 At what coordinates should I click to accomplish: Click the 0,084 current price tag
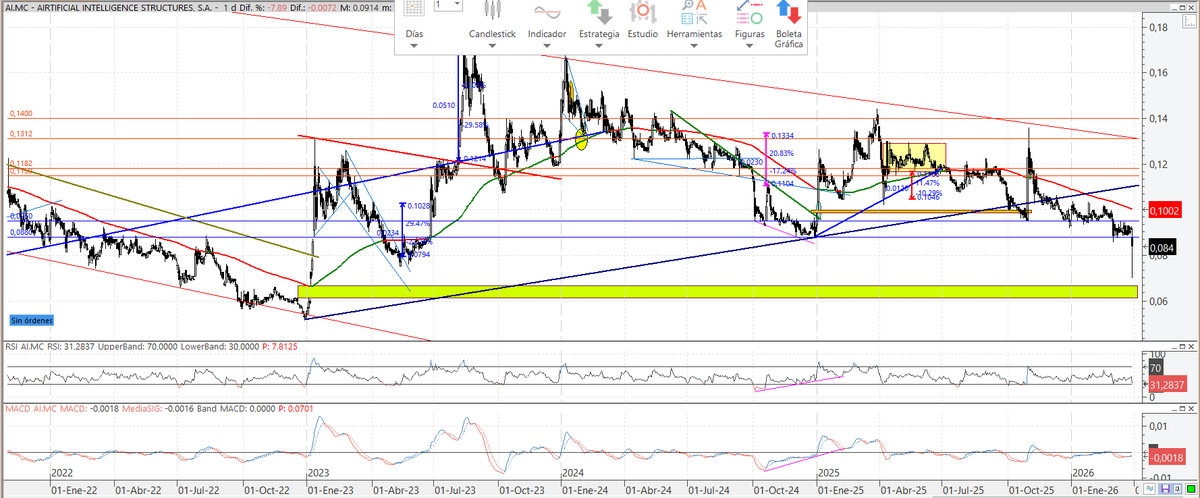click(1160, 247)
